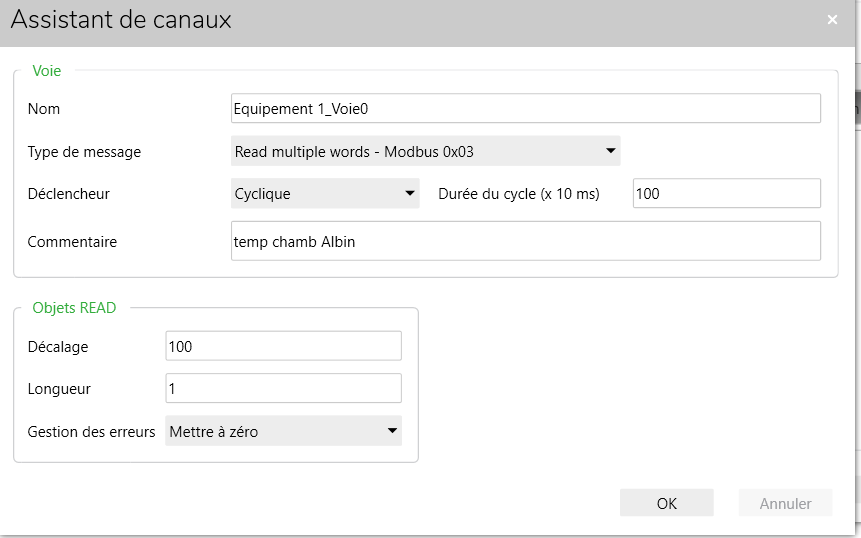Click the Voie group heading
The image size is (861, 538).
(x=47, y=71)
